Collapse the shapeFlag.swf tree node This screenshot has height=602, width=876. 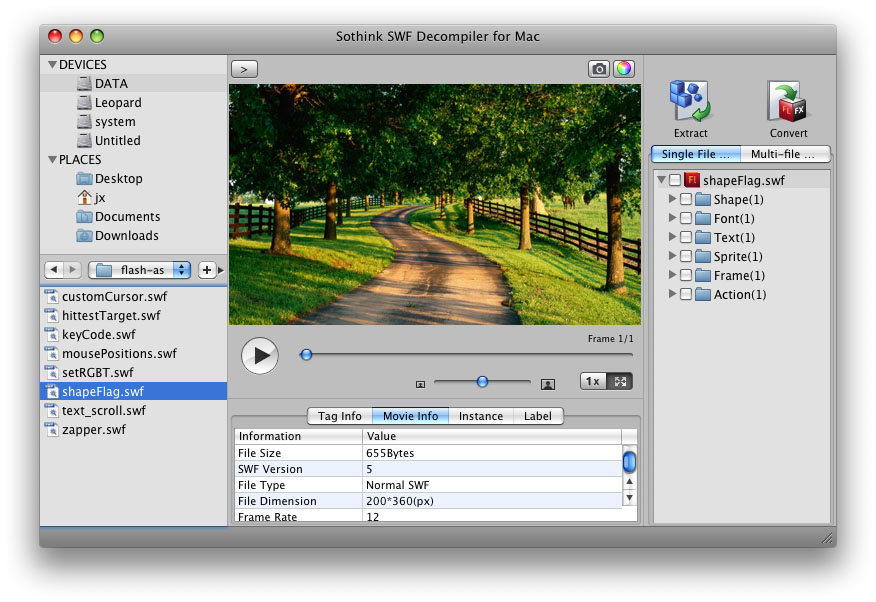(x=661, y=180)
